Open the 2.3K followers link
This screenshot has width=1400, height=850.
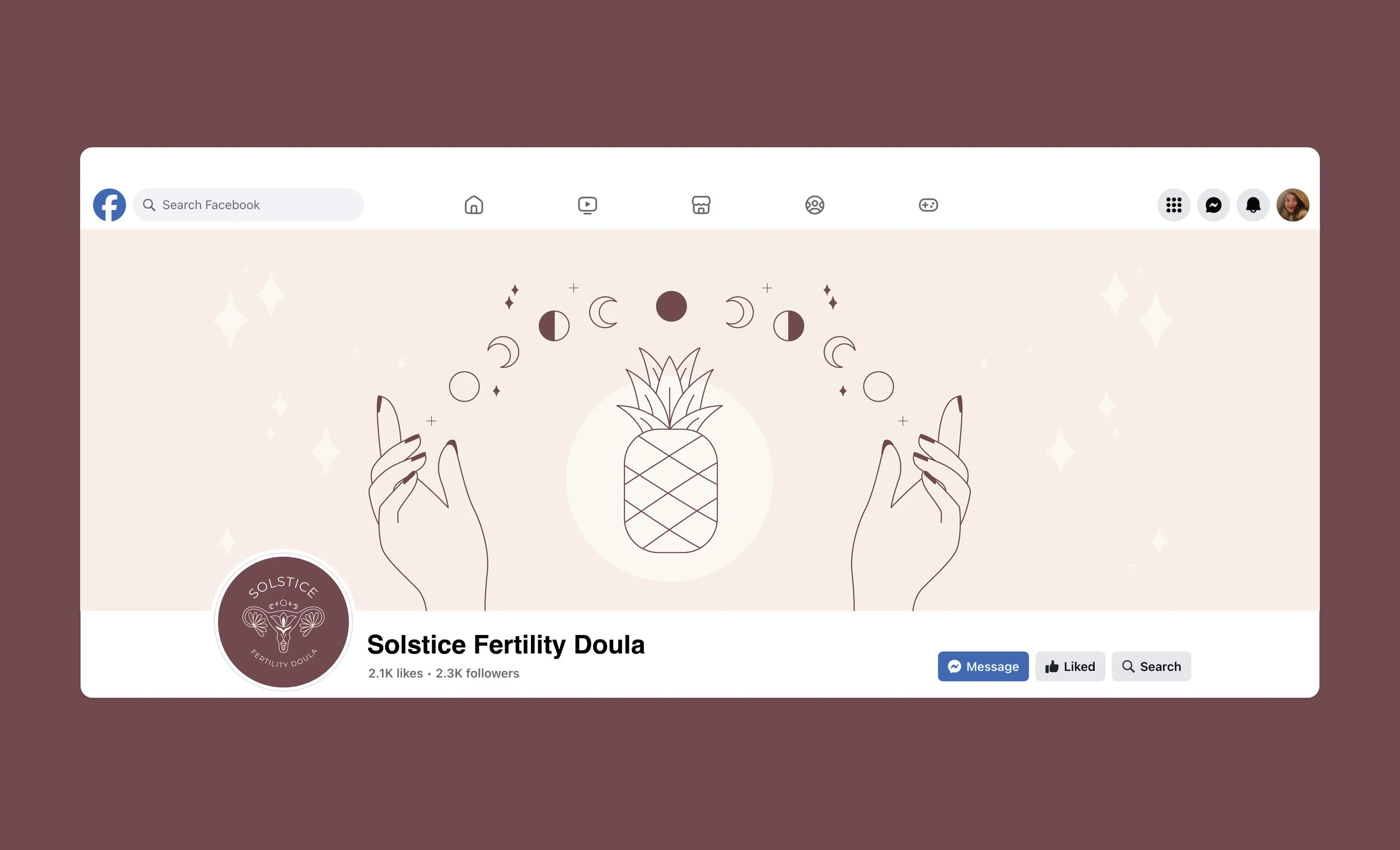click(x=477, y=673)
